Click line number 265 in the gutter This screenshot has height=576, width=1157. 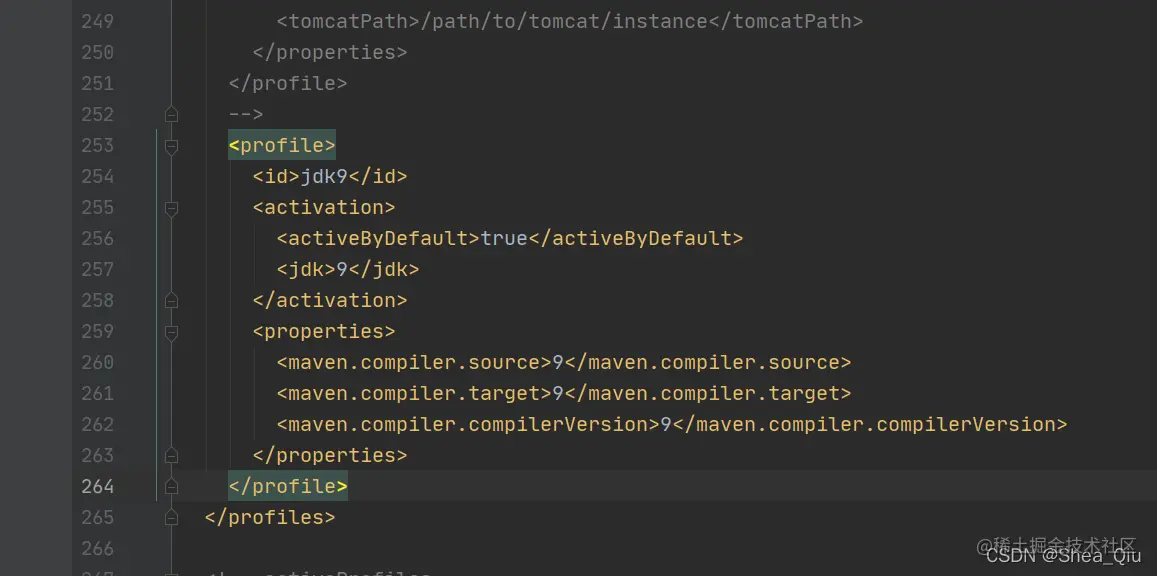pyautogui.click(x=97, y=518)
